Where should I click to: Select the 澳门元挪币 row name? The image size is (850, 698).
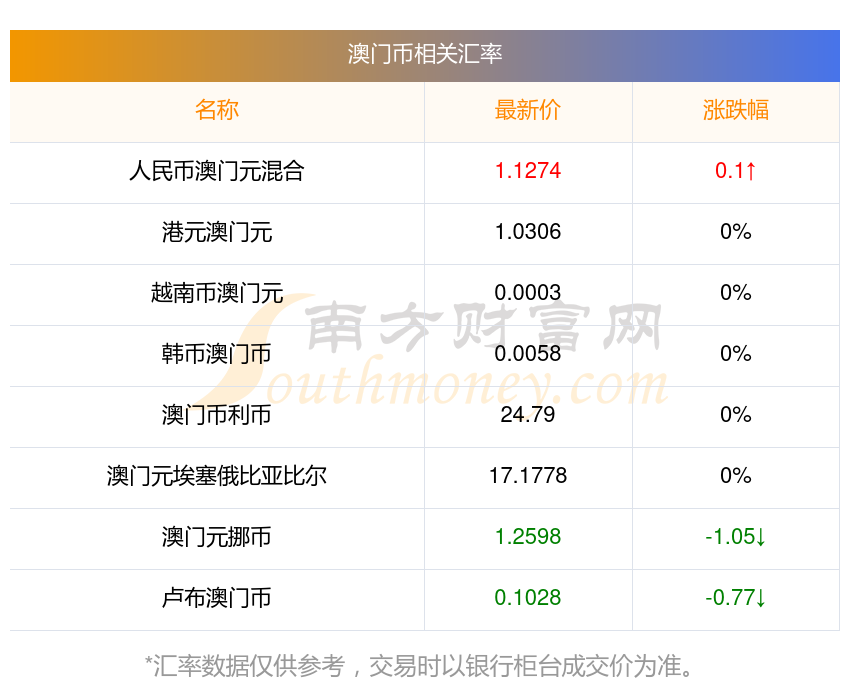(x=217, y=537)
